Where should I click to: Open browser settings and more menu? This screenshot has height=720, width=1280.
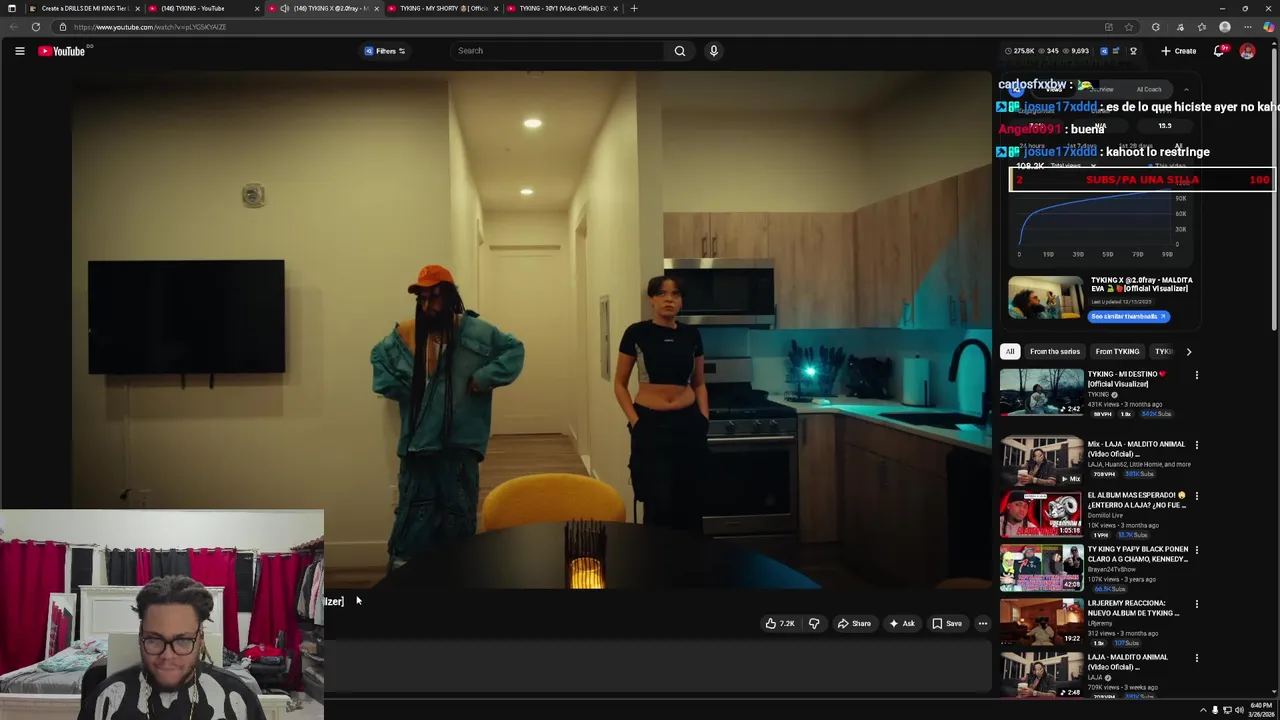coord(1247,27)
